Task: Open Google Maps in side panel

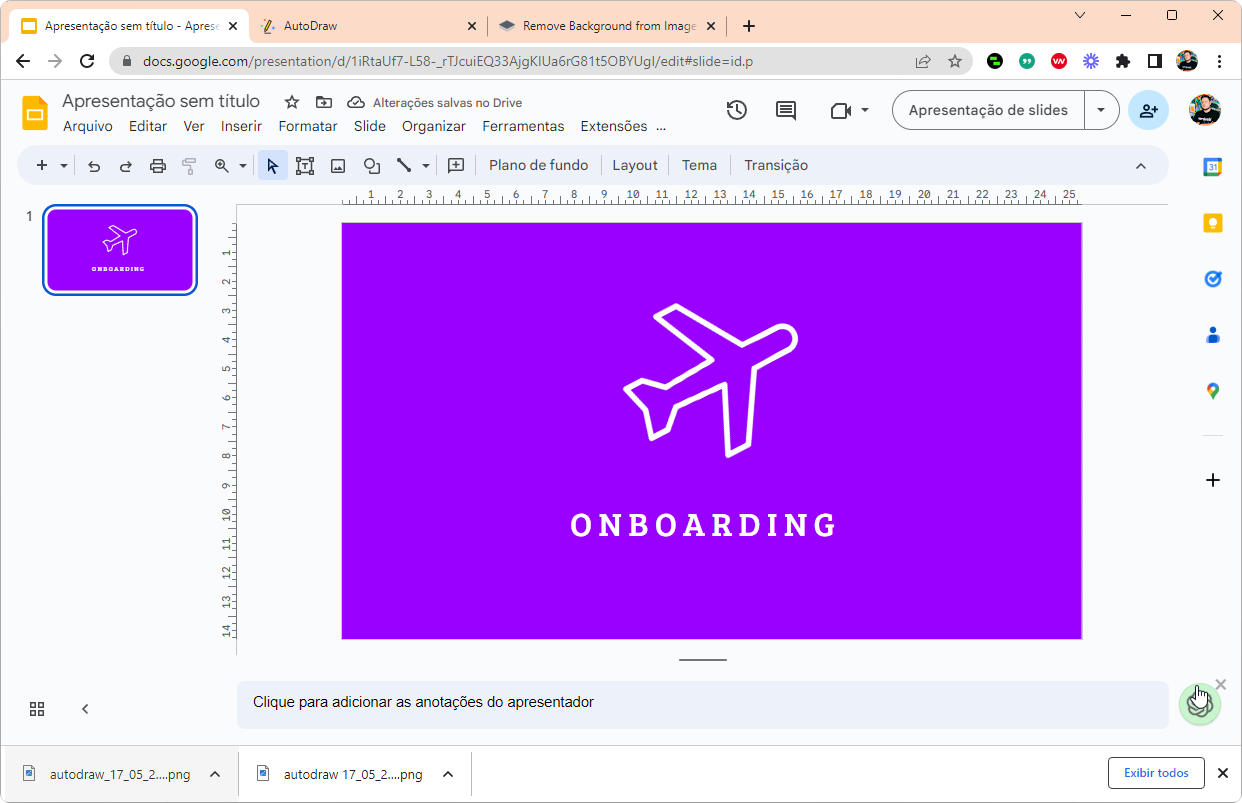Action: [x=1212, y=391]
